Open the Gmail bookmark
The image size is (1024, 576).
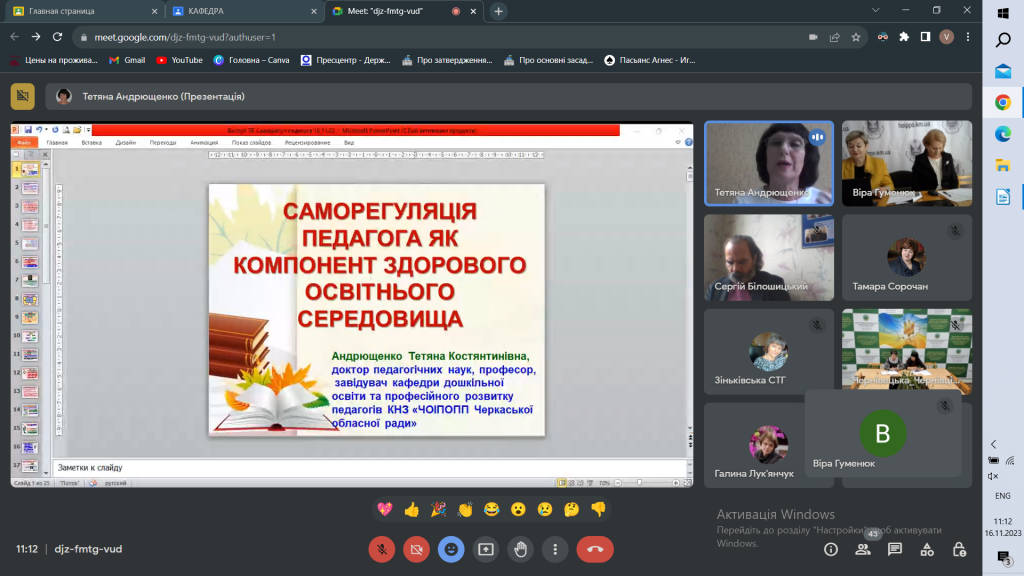[127, 60]
